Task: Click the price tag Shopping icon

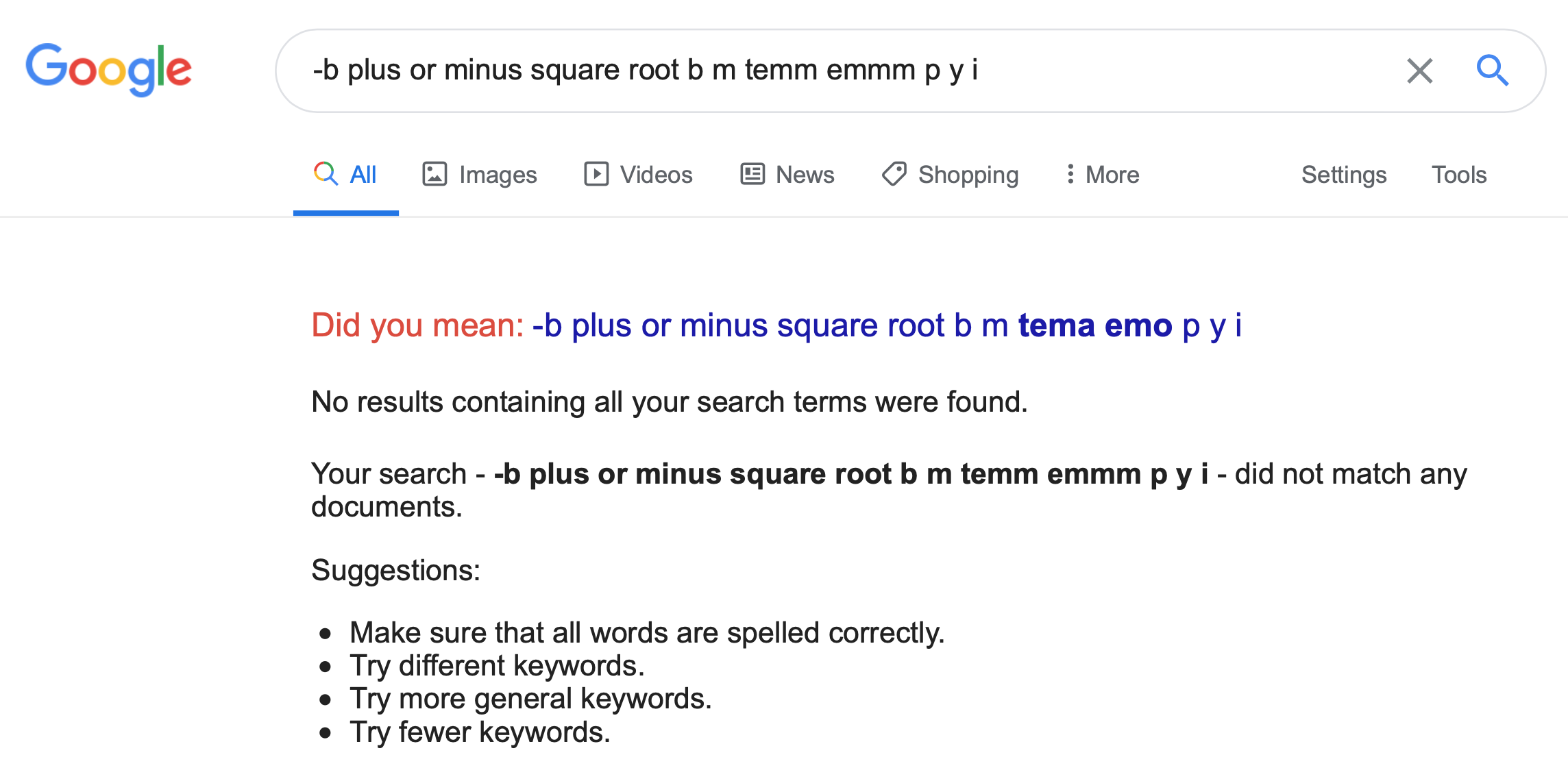Action: [x=894, y=174]
